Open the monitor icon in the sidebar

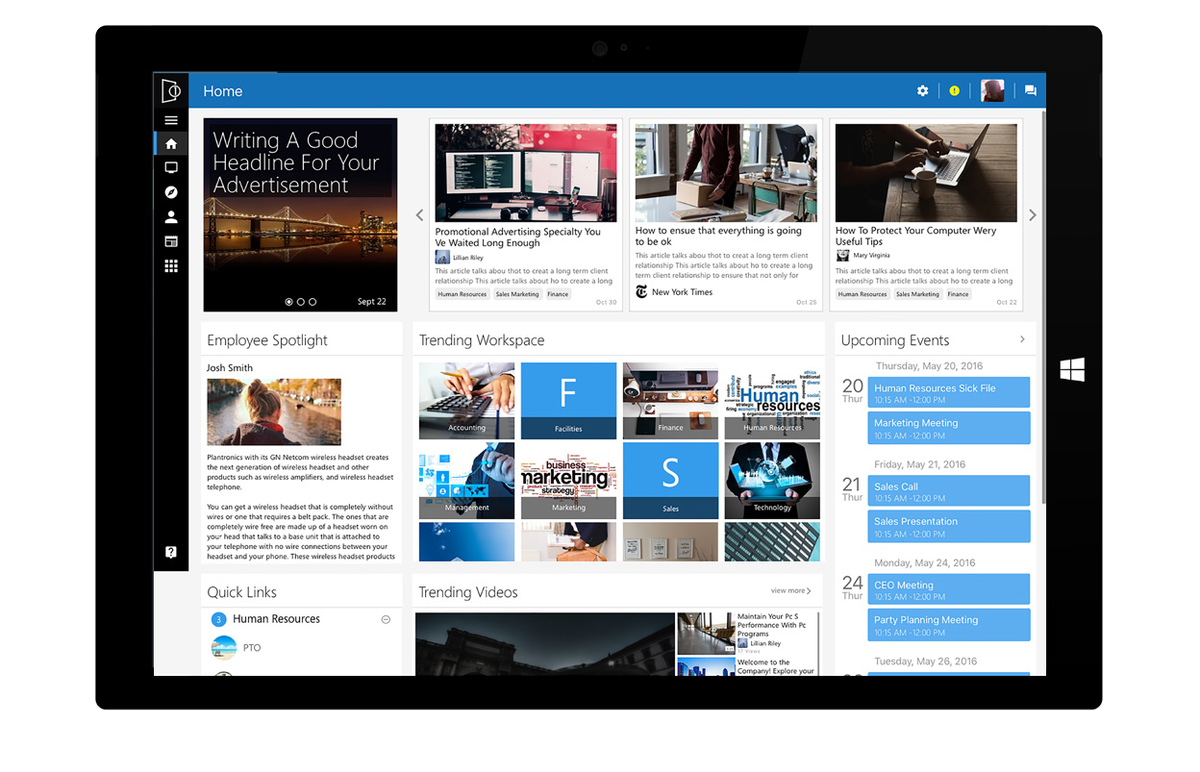(171, 168)
